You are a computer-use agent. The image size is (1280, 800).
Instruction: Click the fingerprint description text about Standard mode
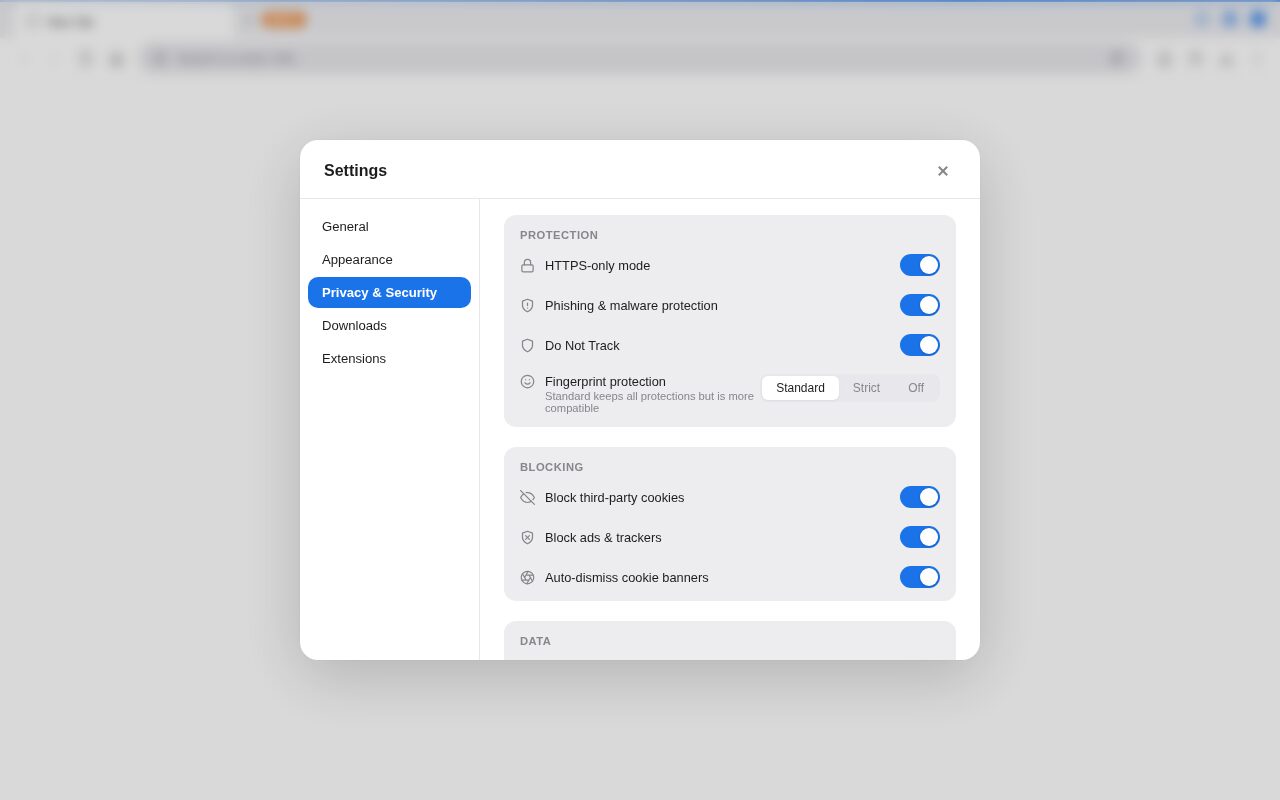pos(649,402)
